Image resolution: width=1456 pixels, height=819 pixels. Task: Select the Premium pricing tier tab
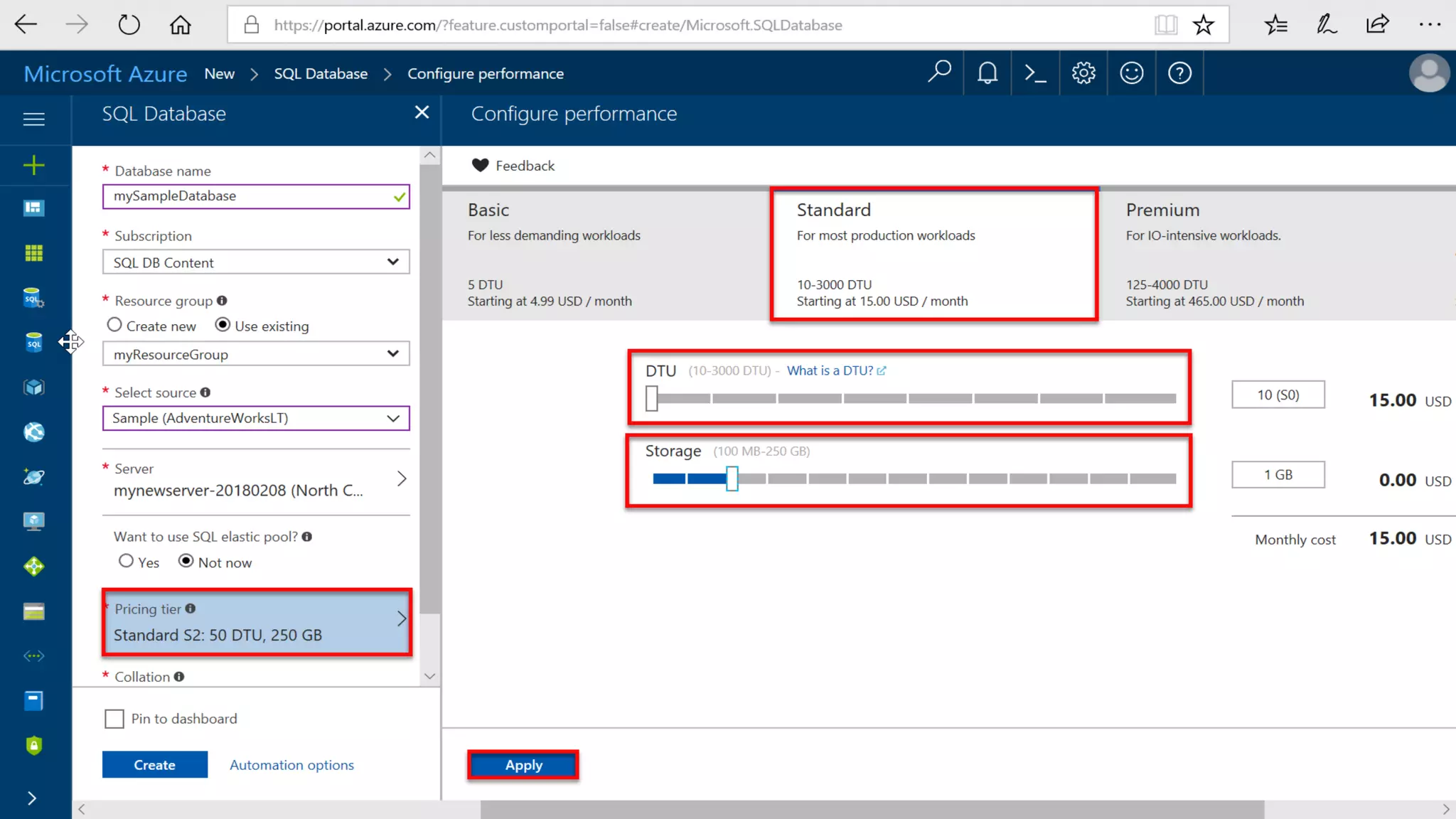1278,255
